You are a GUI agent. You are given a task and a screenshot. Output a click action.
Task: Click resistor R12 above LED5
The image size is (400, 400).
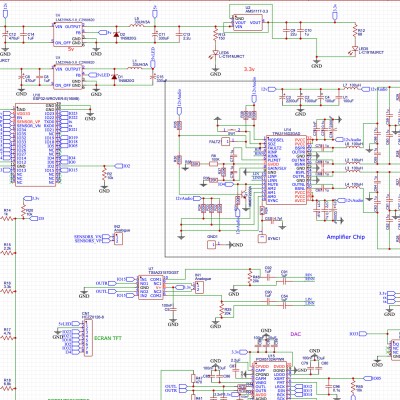pos(355,31)
